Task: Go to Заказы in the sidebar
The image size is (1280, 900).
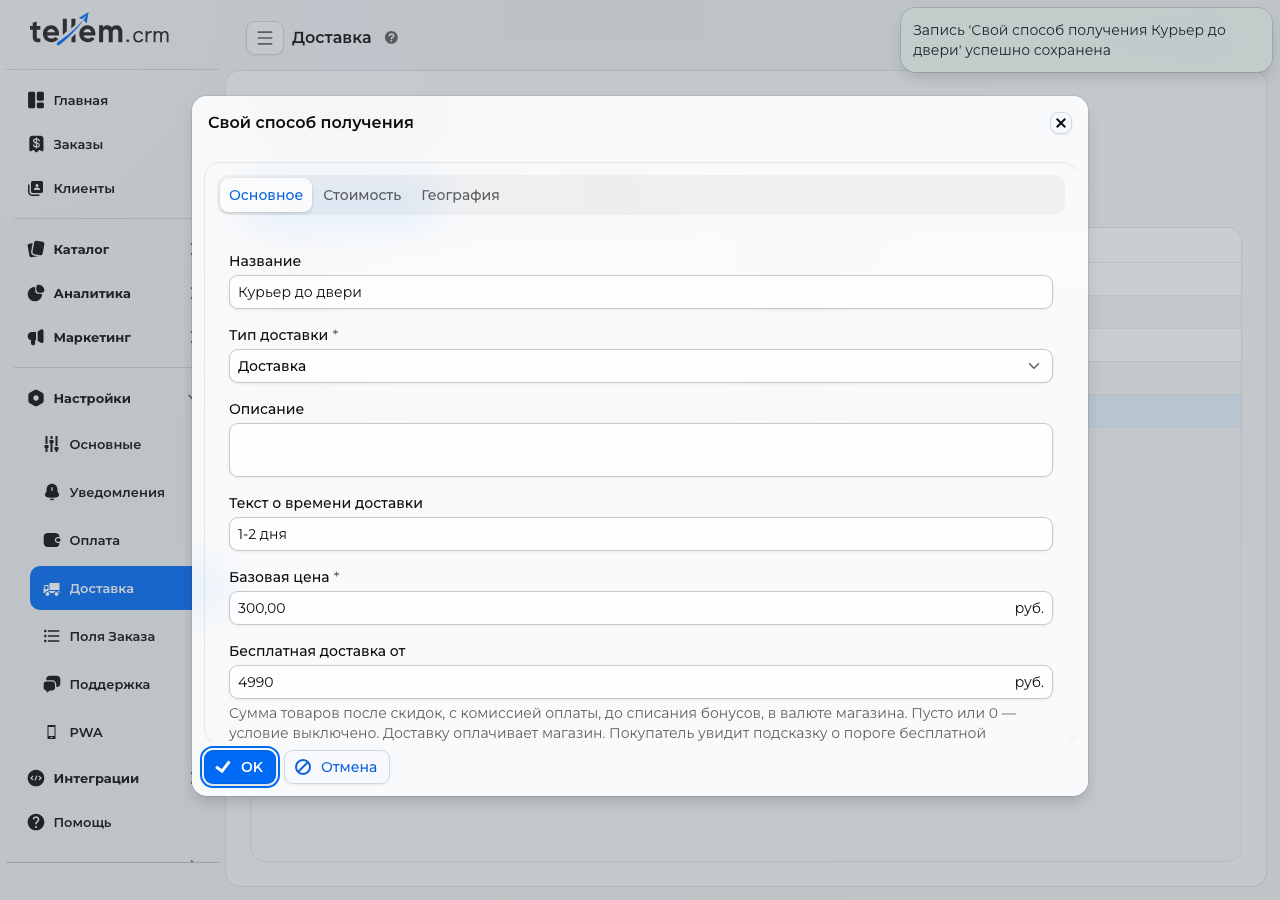Action: [x=78, y=144]
